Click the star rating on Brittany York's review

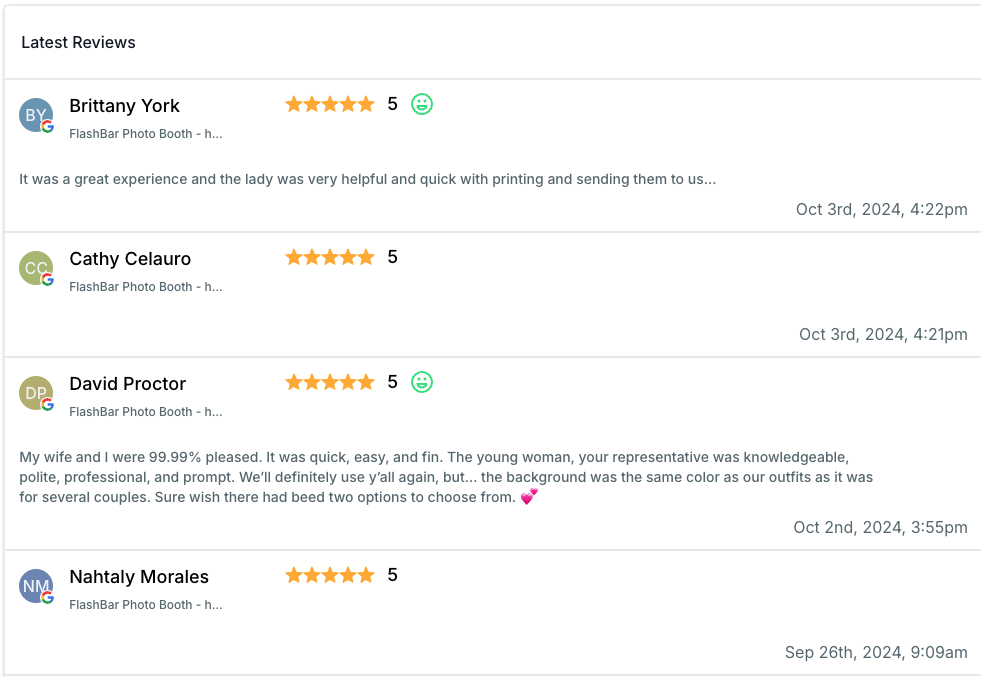click(330, 104)
